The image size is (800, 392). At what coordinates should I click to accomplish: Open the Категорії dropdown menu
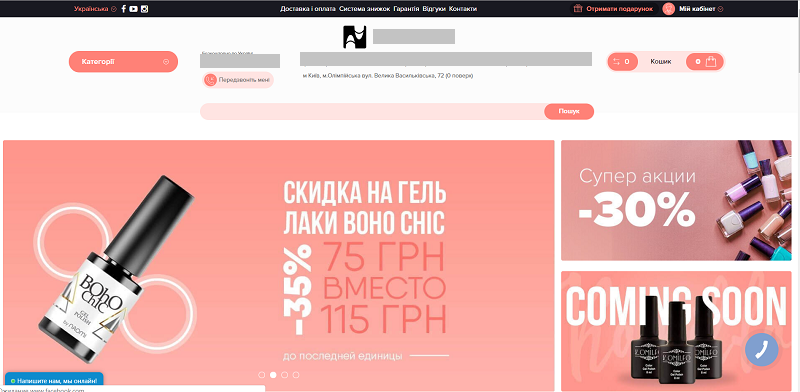[x=123, y=62]
